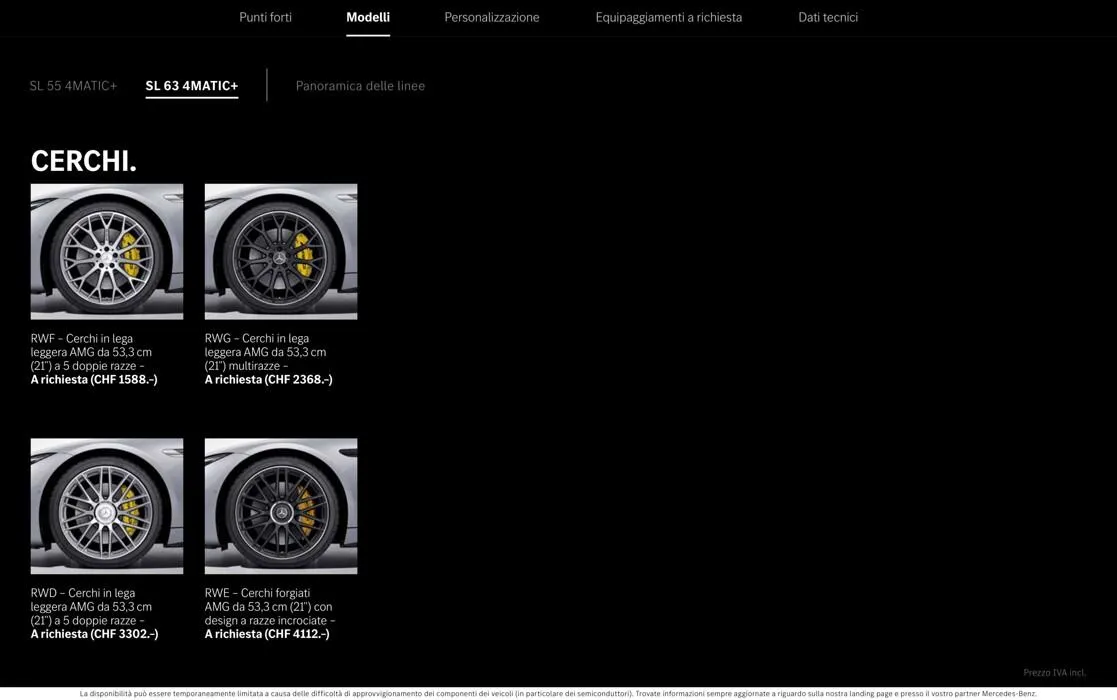Click the RWE forged black wheel image
Viewport: 1117px width, 700px height.
(x=281, y=506)
